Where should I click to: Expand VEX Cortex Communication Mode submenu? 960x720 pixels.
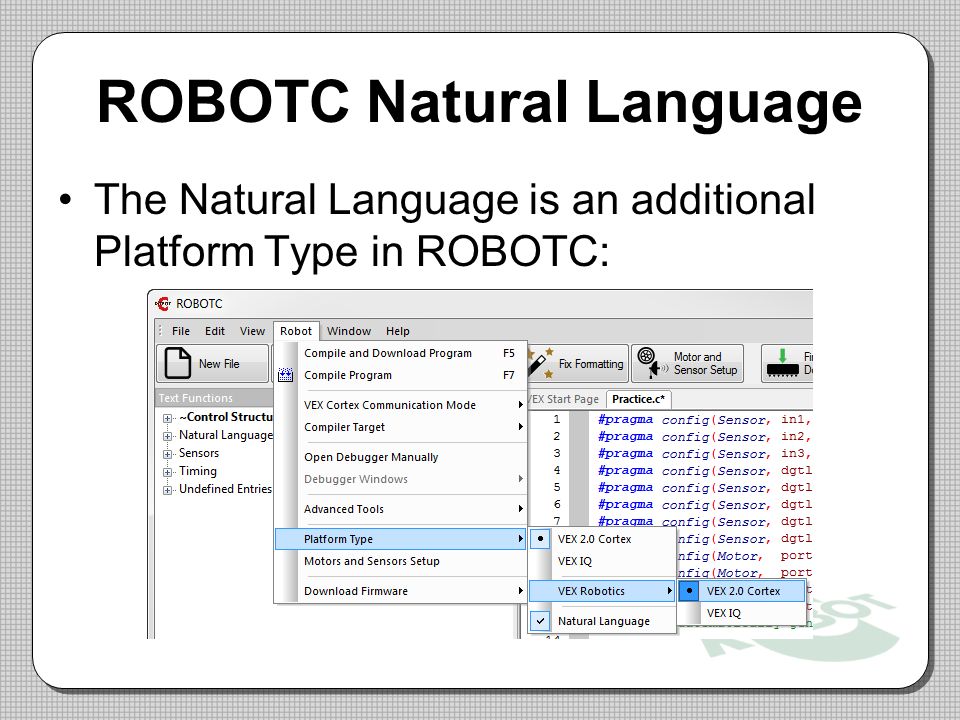pyautogui.click(x=400, y=405)
